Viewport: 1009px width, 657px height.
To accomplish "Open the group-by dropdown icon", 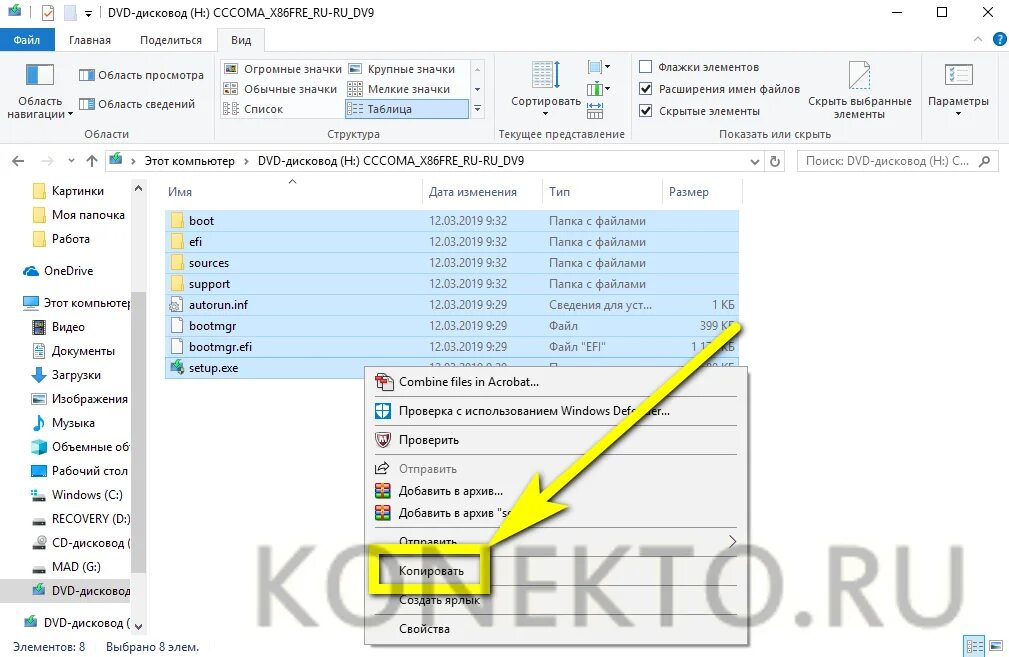I will coord(598,67).
